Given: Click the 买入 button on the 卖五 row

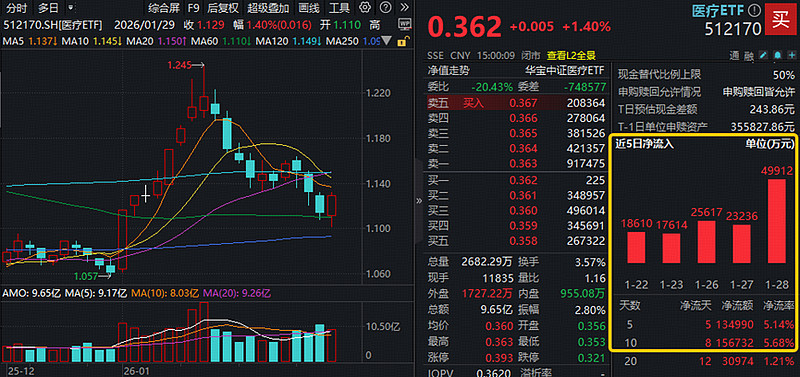Looking at the screenshot, I should coord(473,103).
